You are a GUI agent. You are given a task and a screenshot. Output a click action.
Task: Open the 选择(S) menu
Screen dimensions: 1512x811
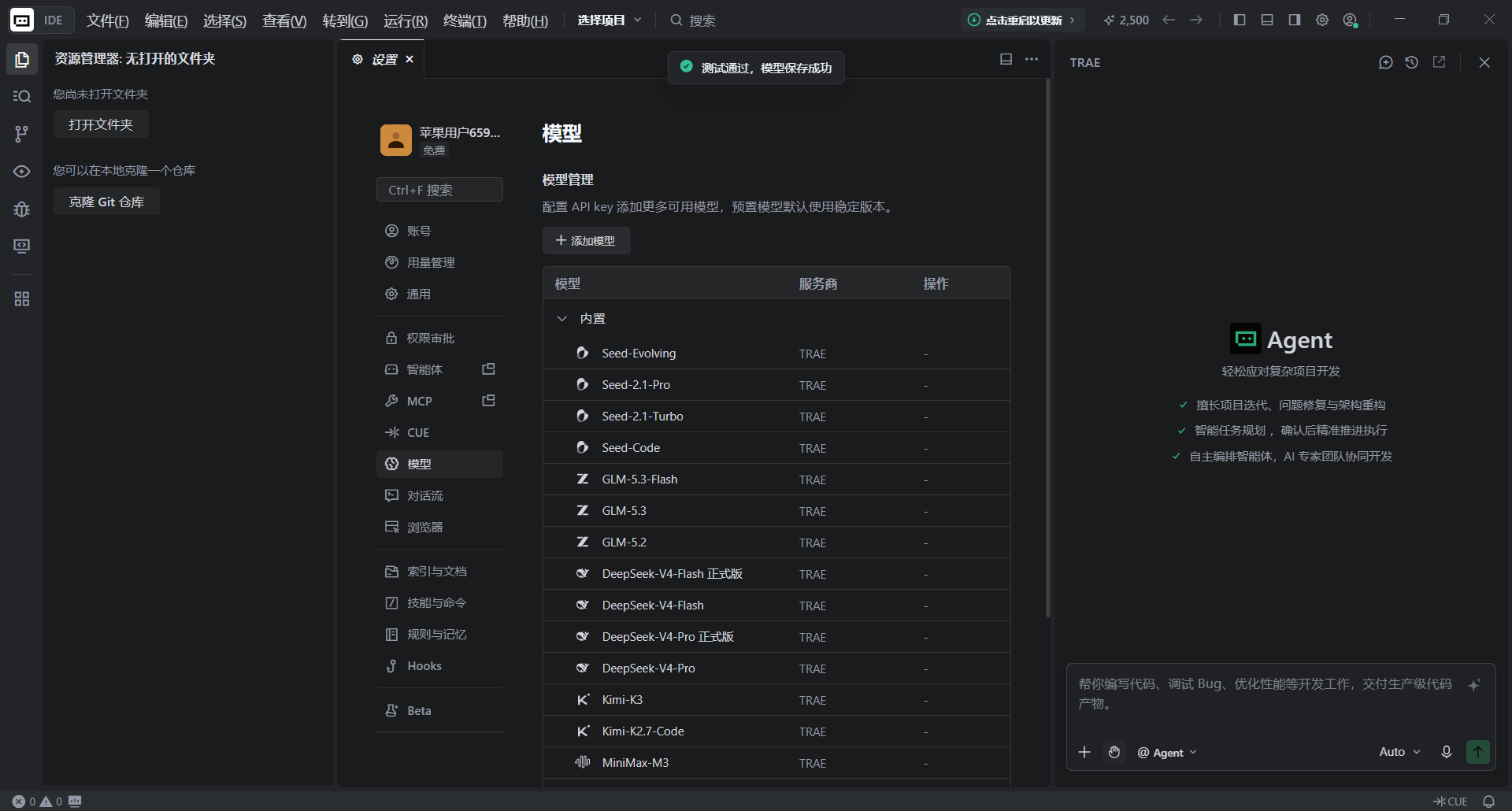(225, 20)
